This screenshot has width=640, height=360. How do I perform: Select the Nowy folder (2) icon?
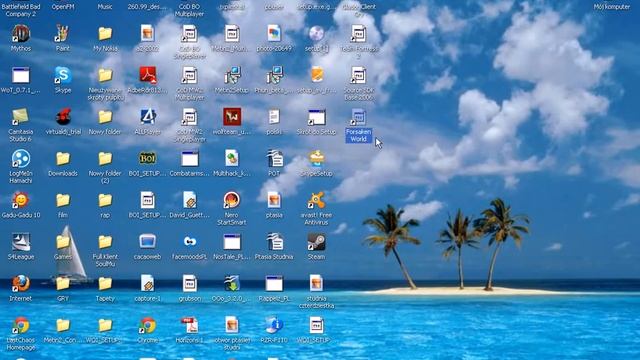[x=105, y=159]
